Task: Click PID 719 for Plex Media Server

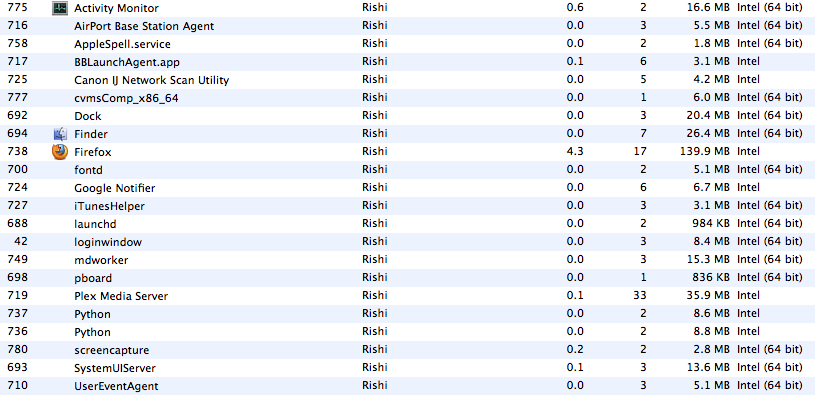Action: 18,295
